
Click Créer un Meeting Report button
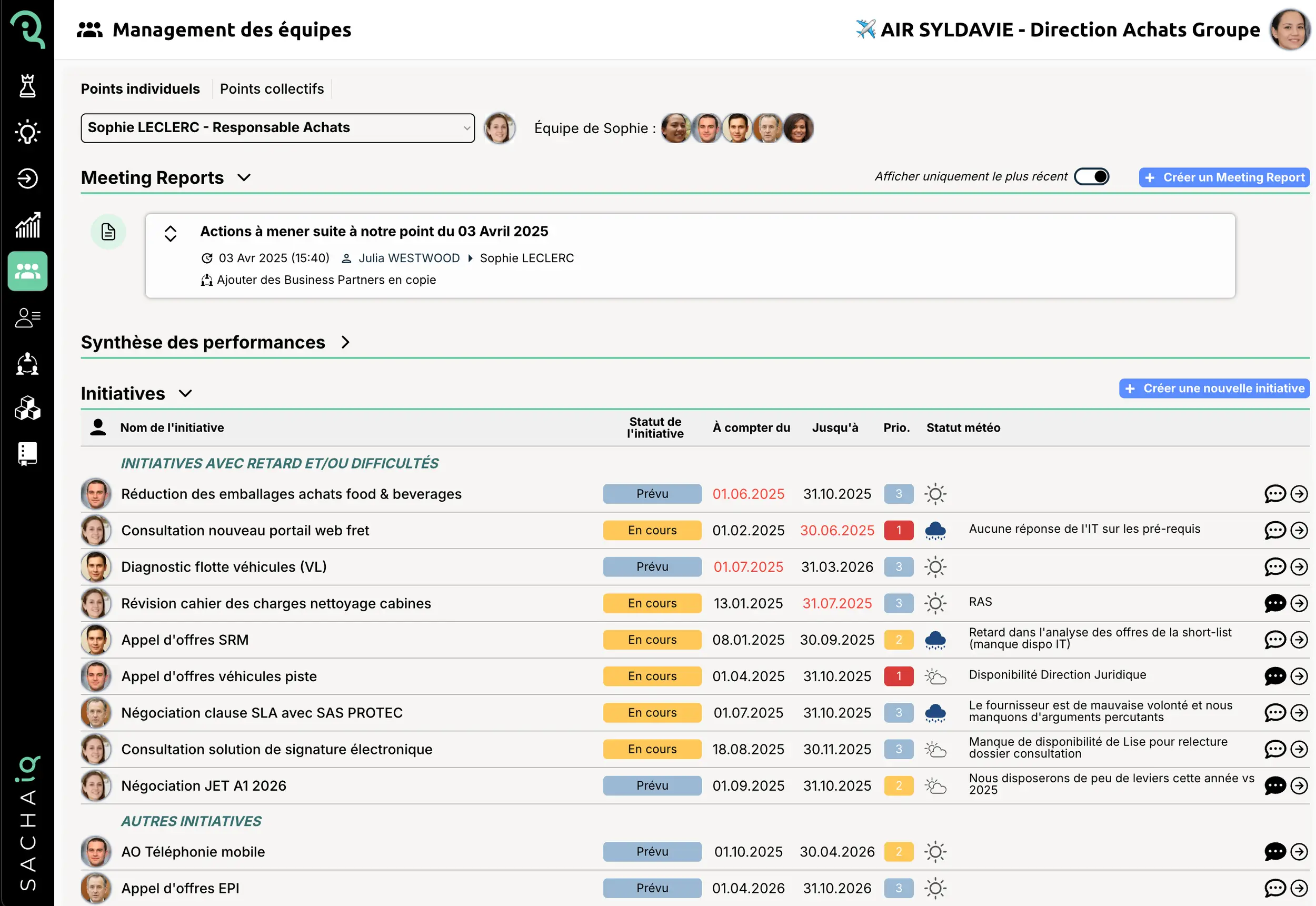[x=1224, y=177]
